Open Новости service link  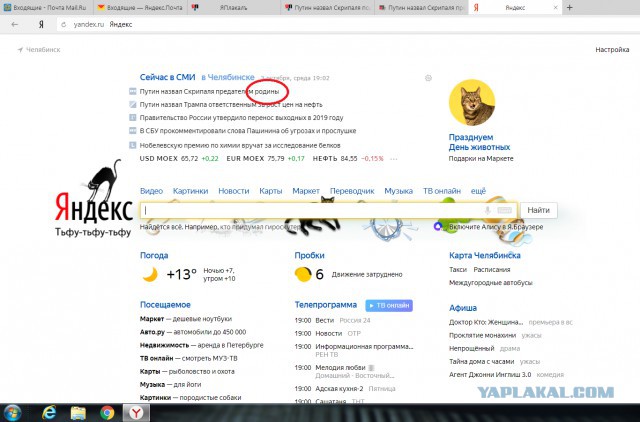tap(233, 191)
